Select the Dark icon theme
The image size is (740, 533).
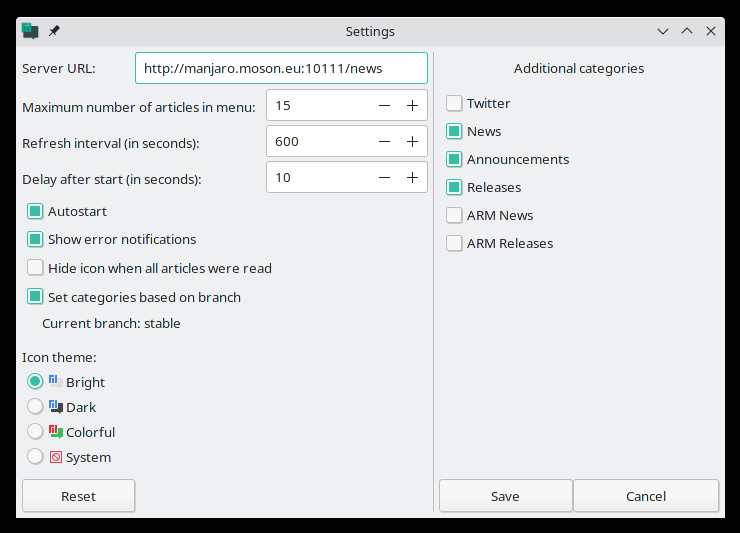[x=36, y=407]
